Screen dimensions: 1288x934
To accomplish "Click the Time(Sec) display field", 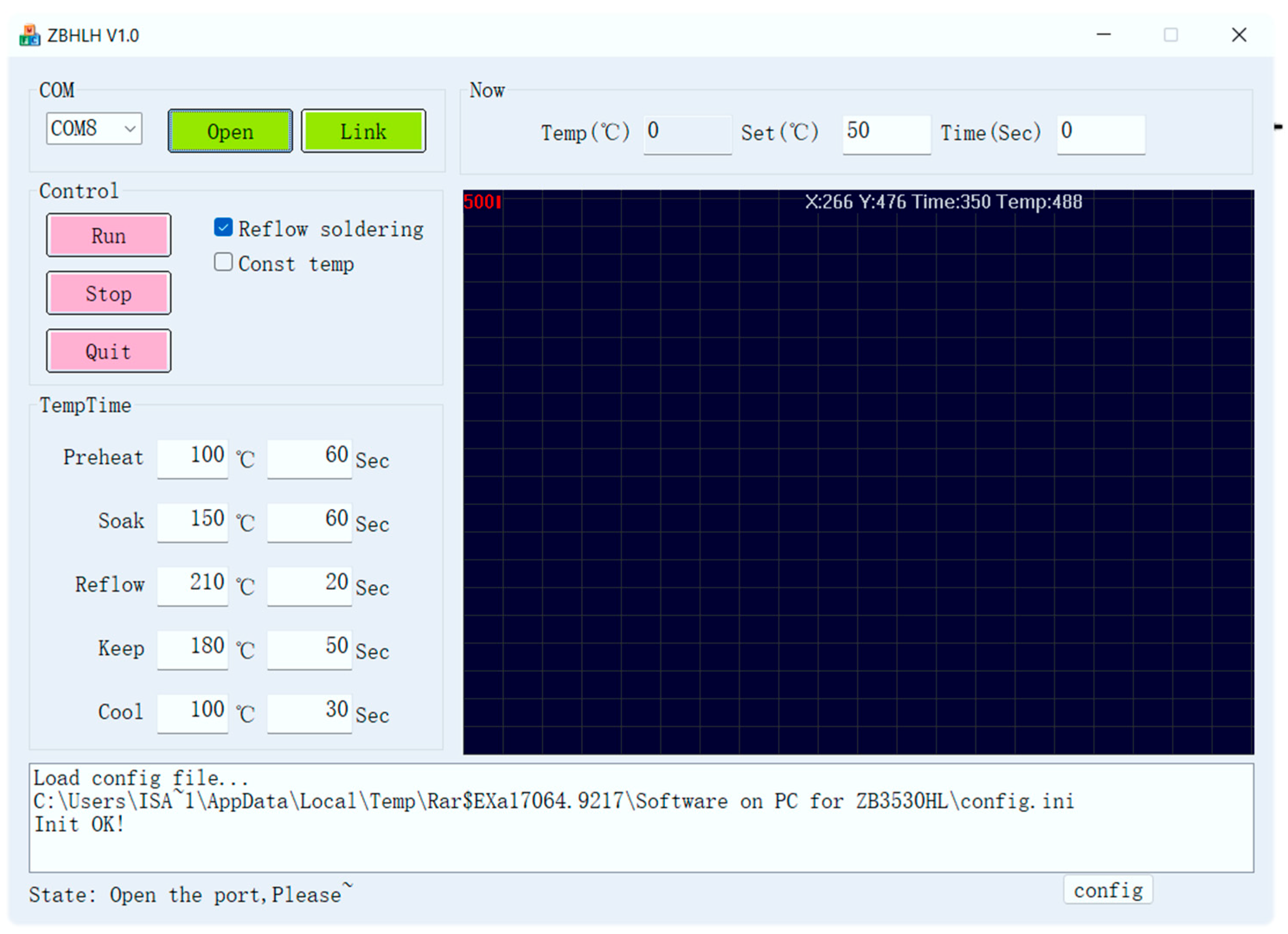I will [1101, 134].
